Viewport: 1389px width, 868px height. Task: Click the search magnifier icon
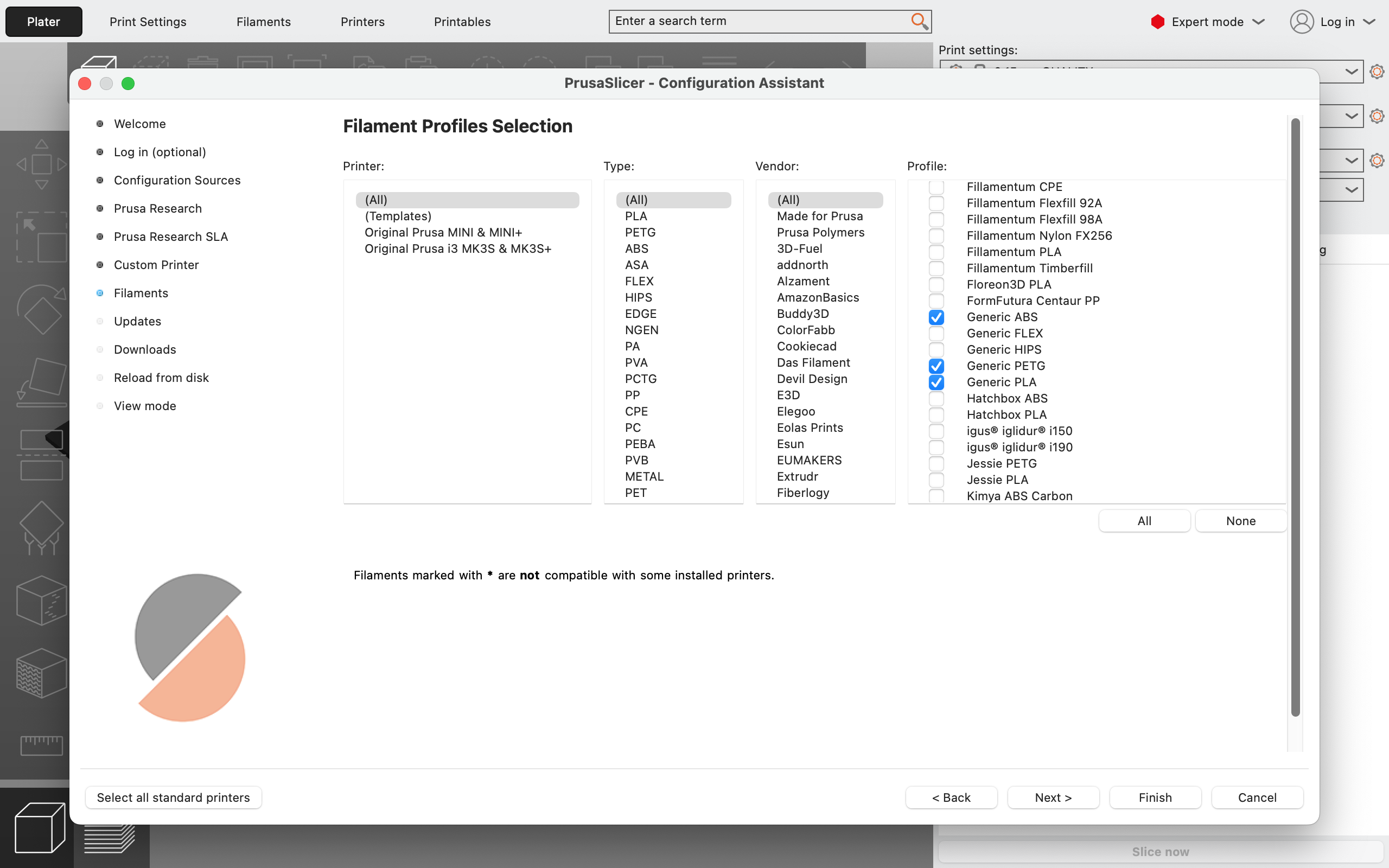[x=919, y=21]
